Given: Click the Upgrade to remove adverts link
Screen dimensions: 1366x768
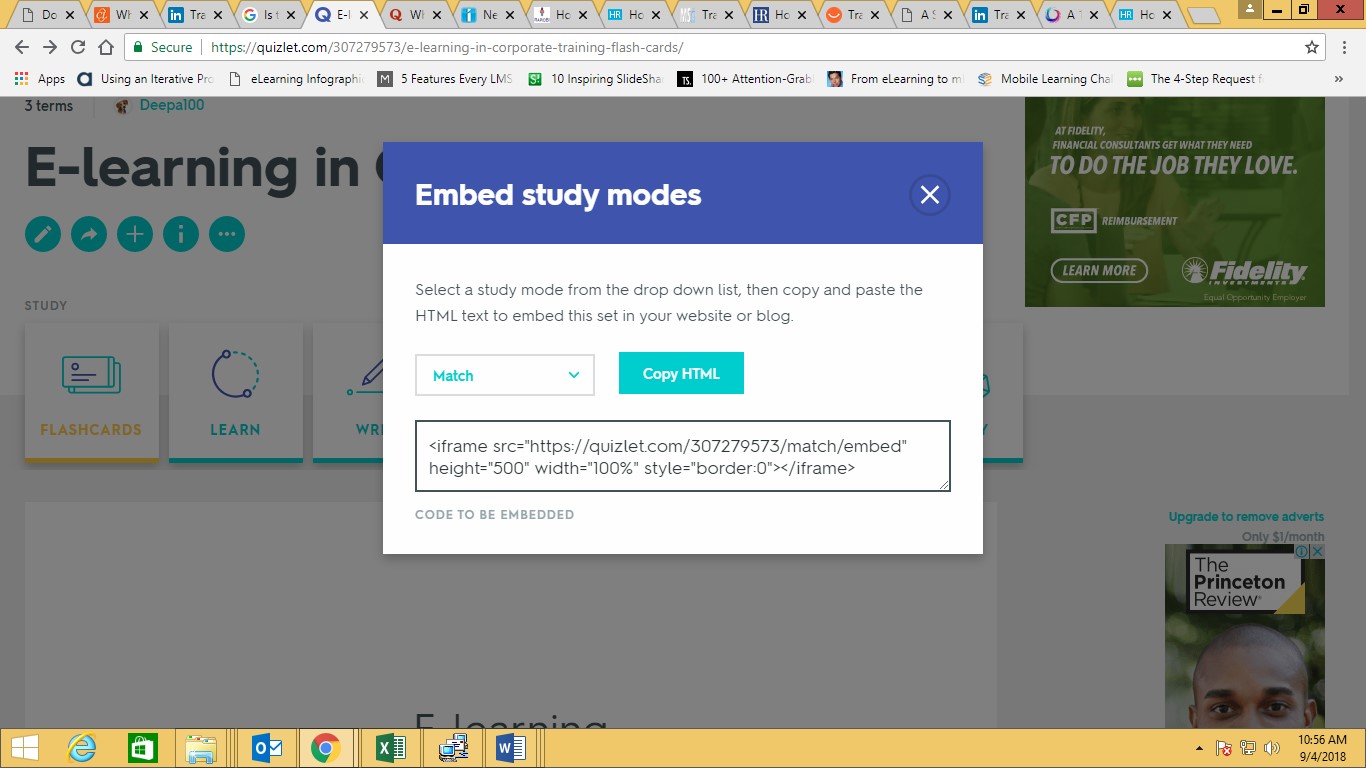Looking at the screenshot, I should tap(1245, 516).
